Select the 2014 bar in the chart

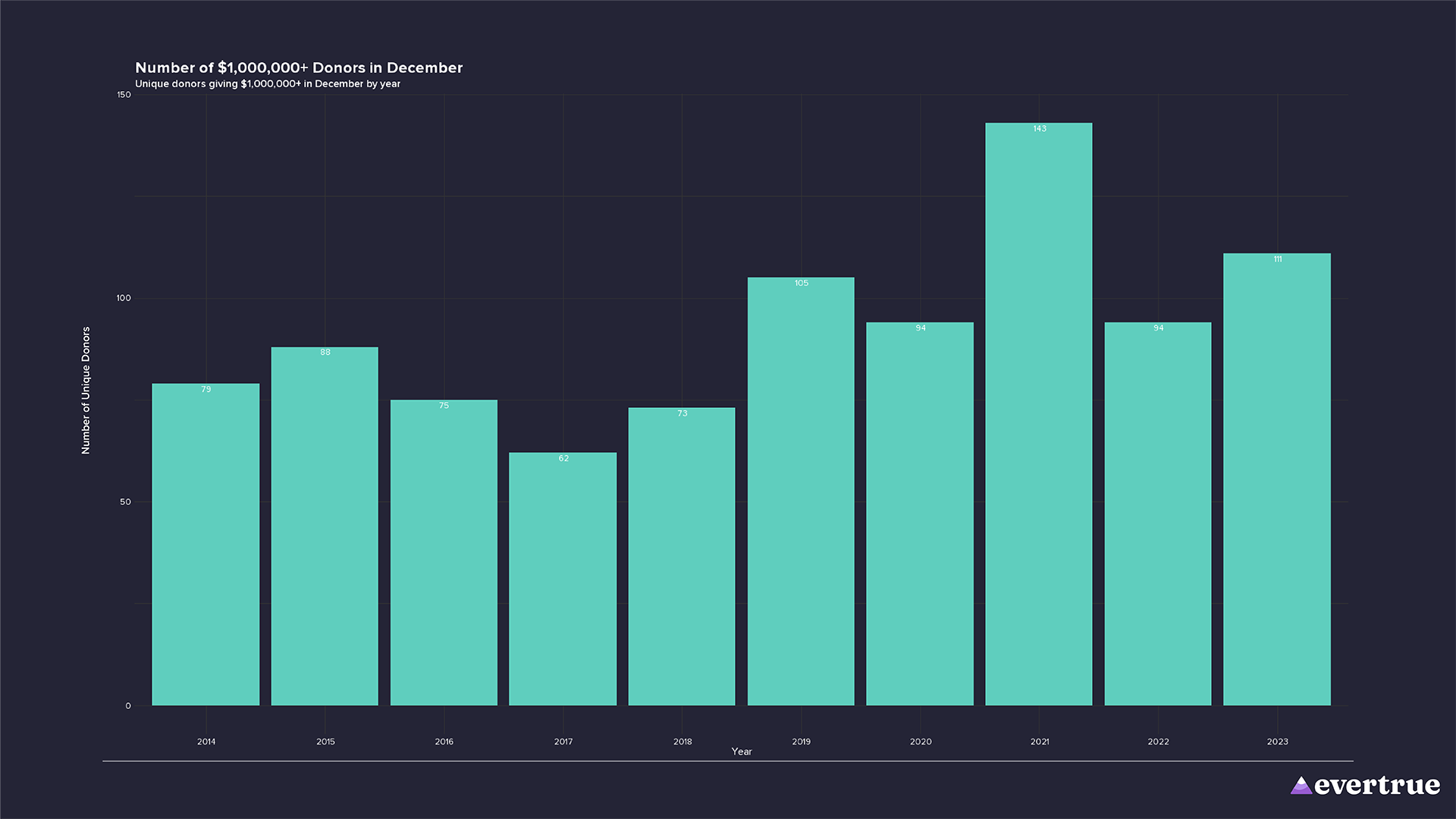tap(206, 546)
